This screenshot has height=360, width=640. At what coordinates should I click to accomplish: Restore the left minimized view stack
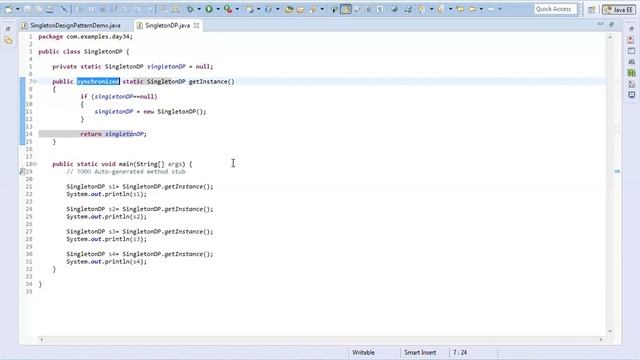pyautogui.click(x=8, y=29)
